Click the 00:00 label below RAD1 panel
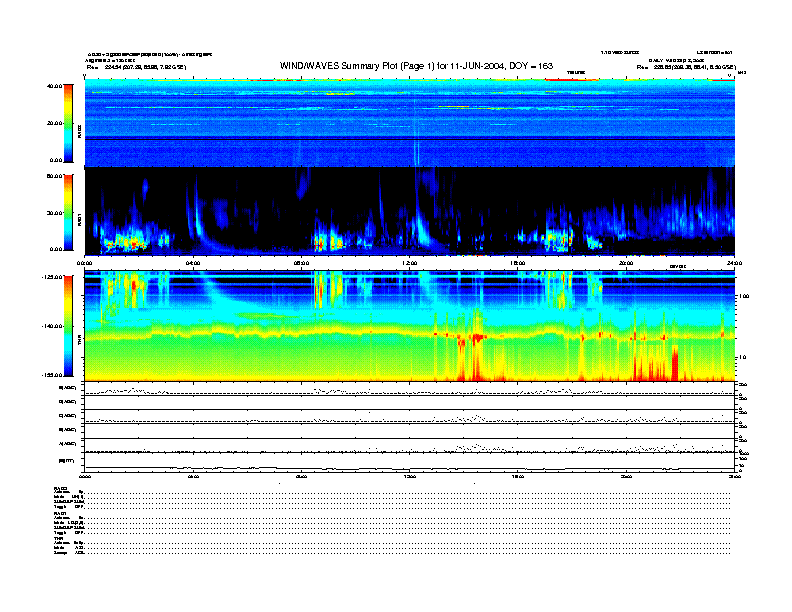792x612 pixels. [x=86, y=262]
